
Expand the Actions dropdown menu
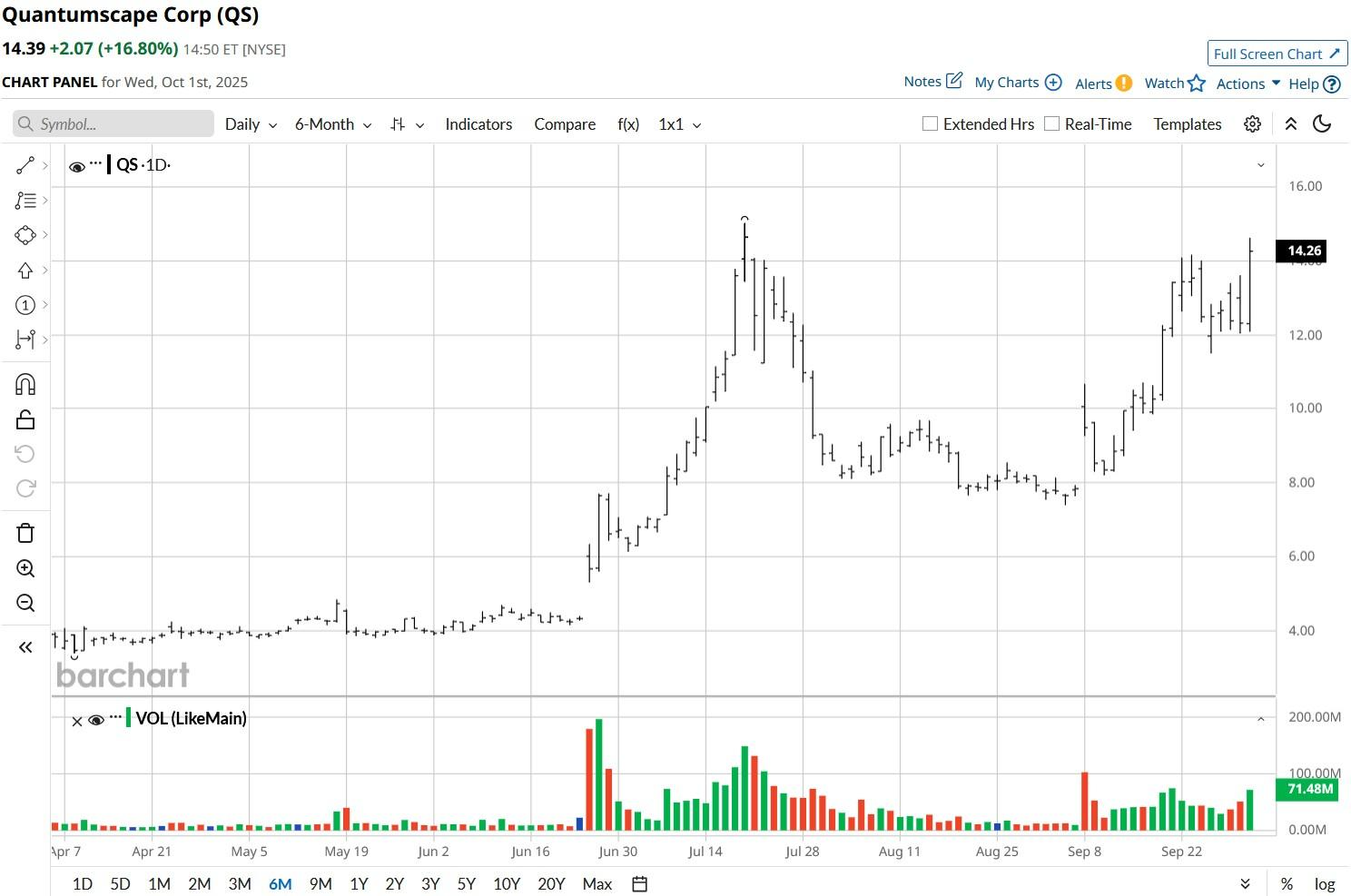(1248, 84)
